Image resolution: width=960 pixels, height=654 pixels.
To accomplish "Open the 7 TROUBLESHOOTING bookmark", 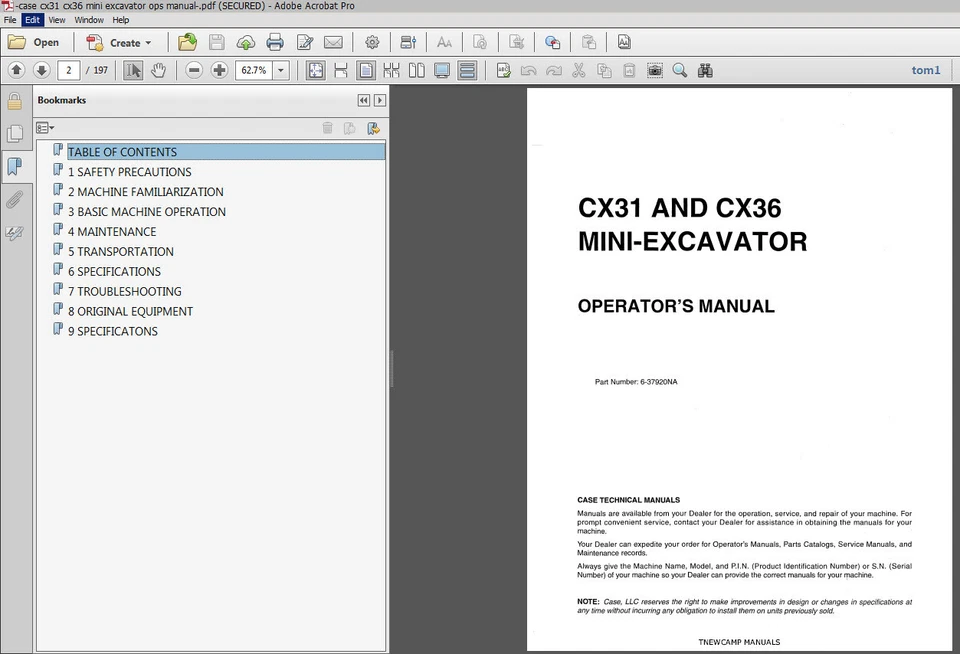I will [x=124, y=291].
